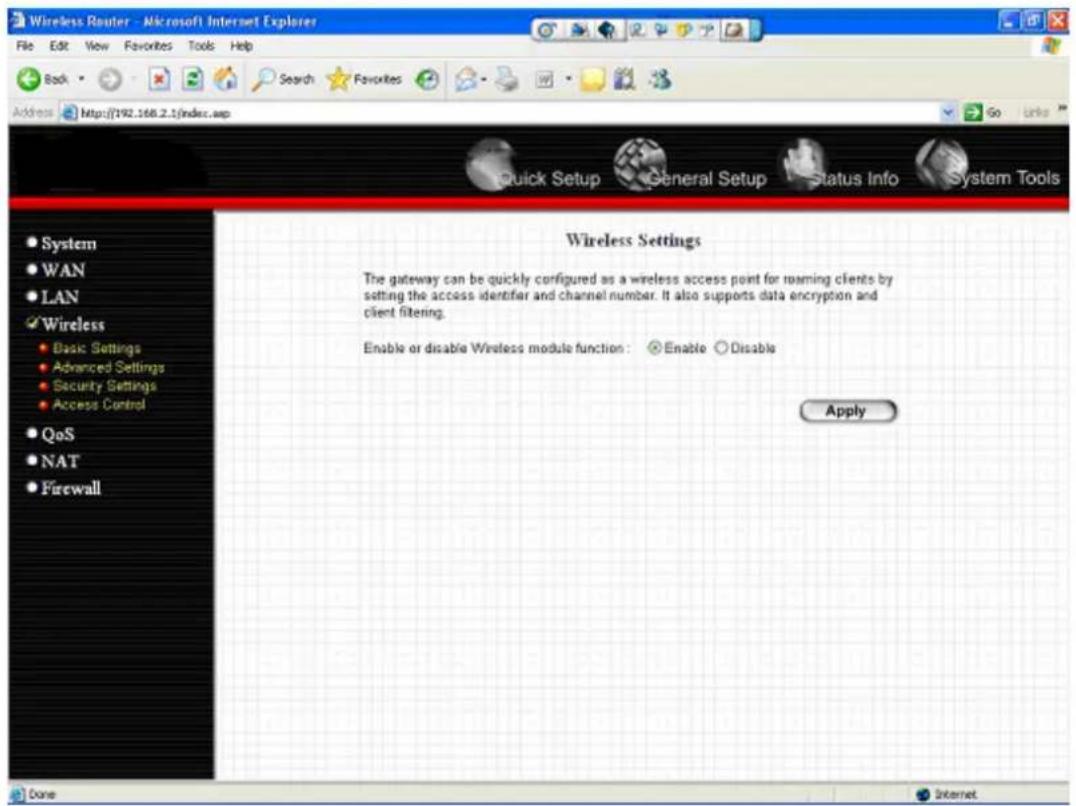The width and height of the screenshot is (1076, 806).
Task: Open Security Settings under Wireless
Action: (104, 386)
